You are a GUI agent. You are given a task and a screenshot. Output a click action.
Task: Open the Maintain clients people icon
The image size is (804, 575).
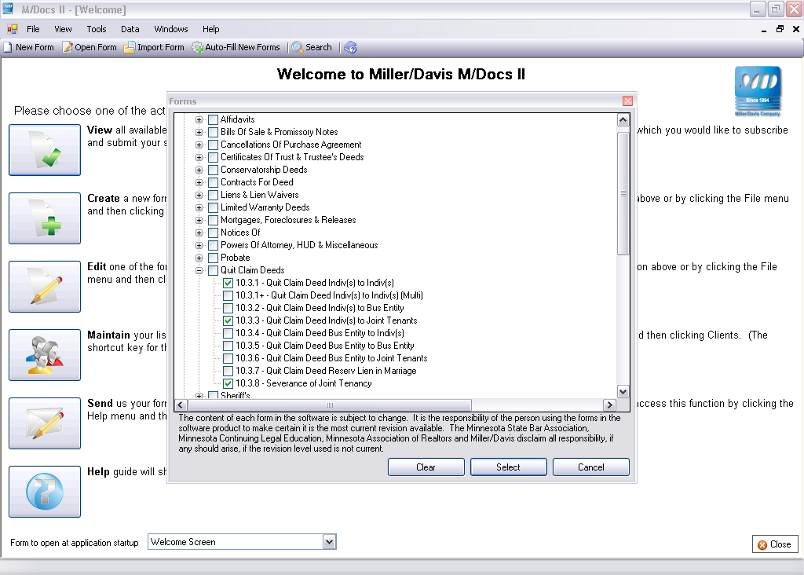(x=45, y=355)
